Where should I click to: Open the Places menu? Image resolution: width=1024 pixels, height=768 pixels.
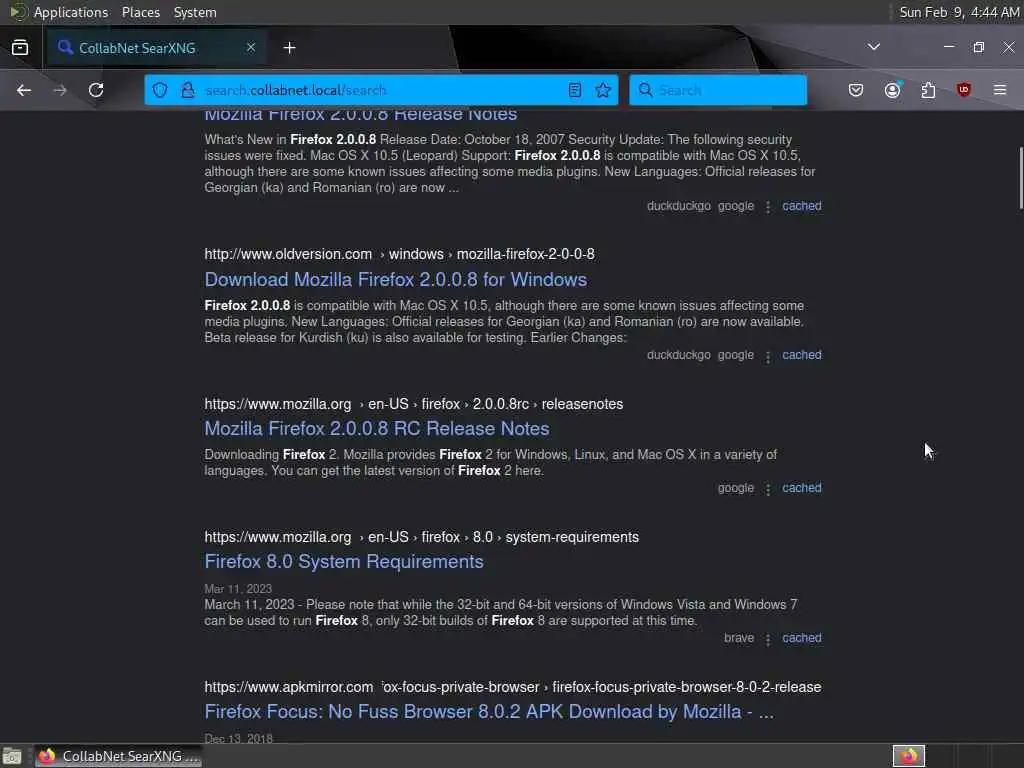click(x=140, y=12)
